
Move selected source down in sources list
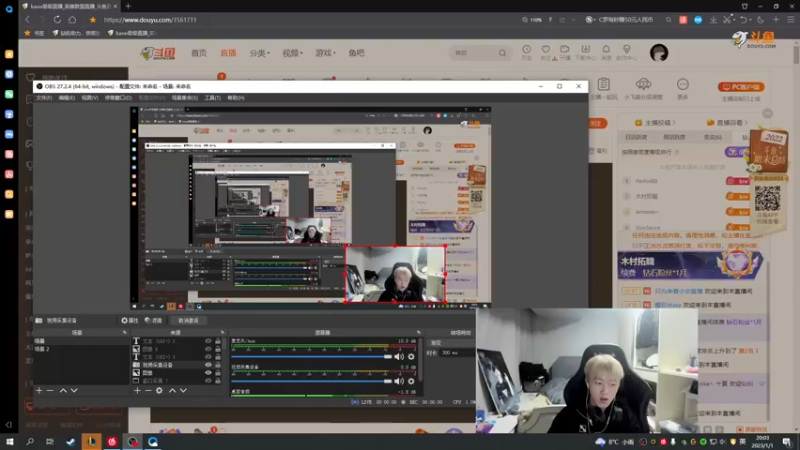tap(183, 390)
